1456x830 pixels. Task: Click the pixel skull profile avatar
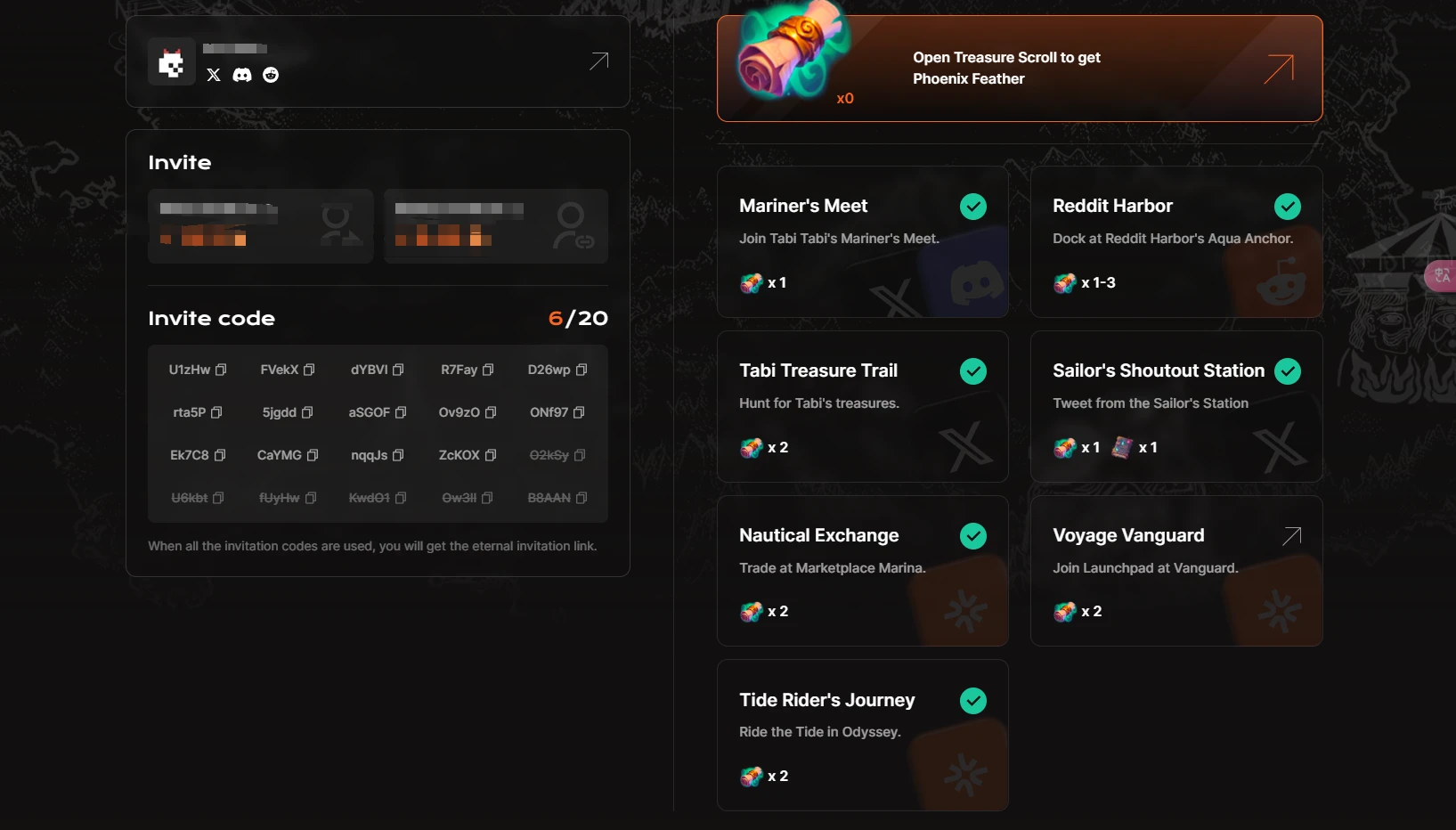(x=171, y=62)
